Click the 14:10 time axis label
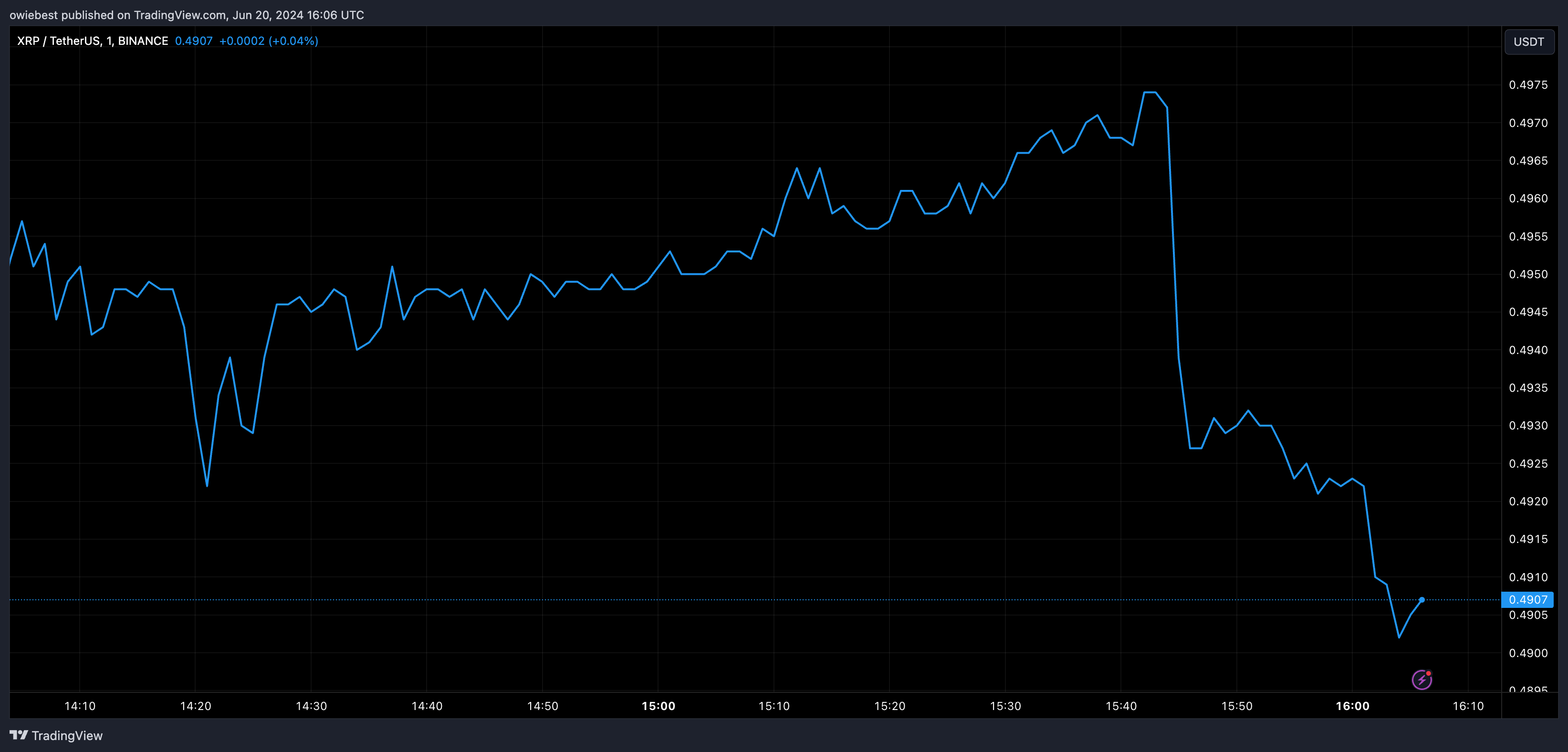Screen dimensions: 1568x752 (80, 706)
